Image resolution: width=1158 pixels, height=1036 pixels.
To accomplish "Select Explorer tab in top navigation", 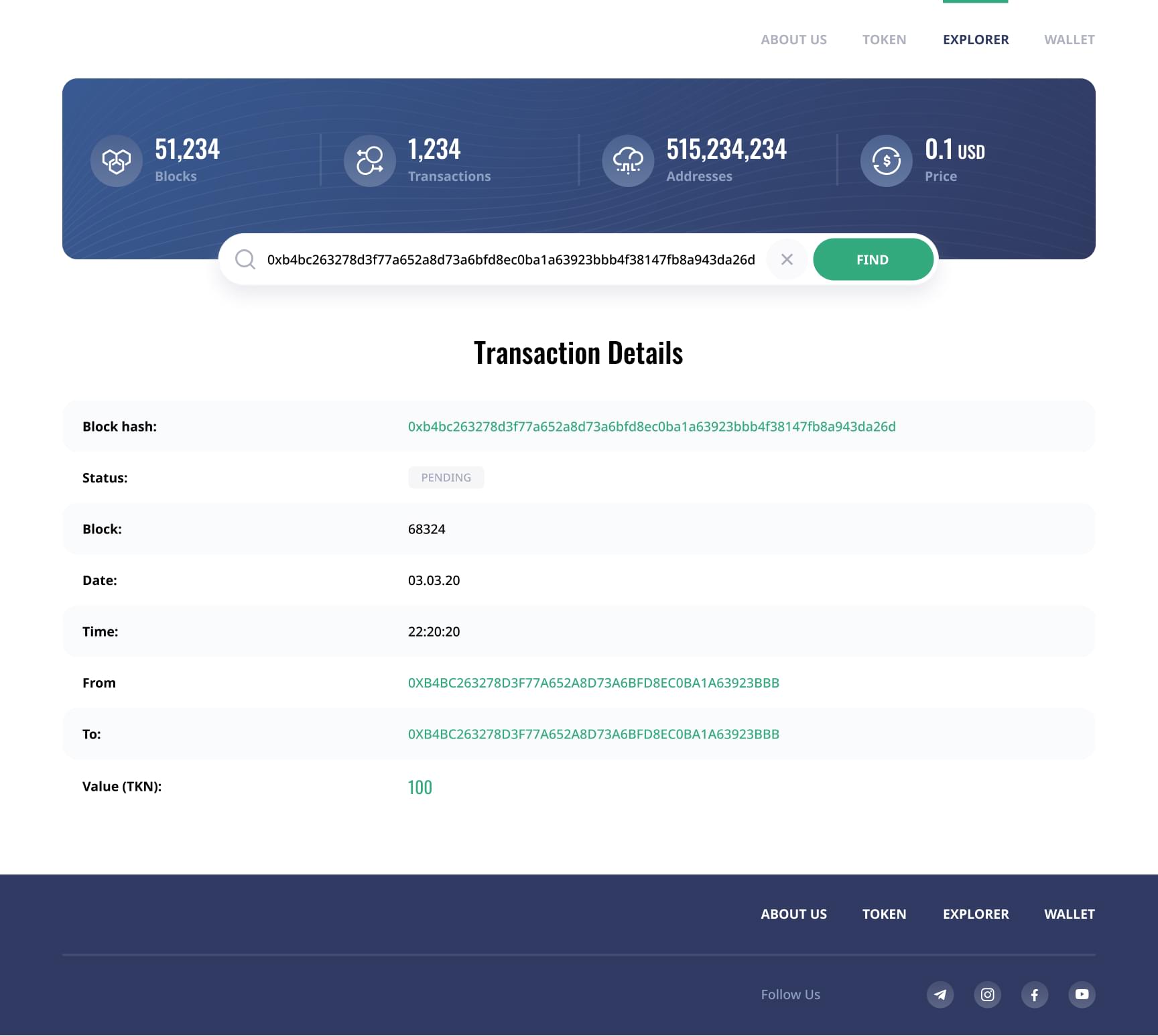I will pos(975,40).
